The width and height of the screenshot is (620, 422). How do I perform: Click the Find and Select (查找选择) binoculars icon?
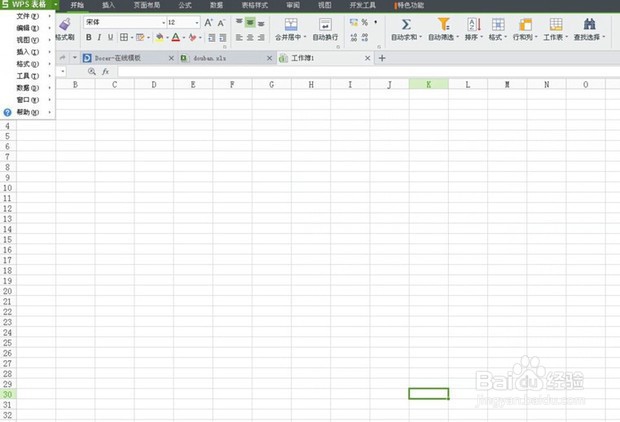(x=589, y=25)
